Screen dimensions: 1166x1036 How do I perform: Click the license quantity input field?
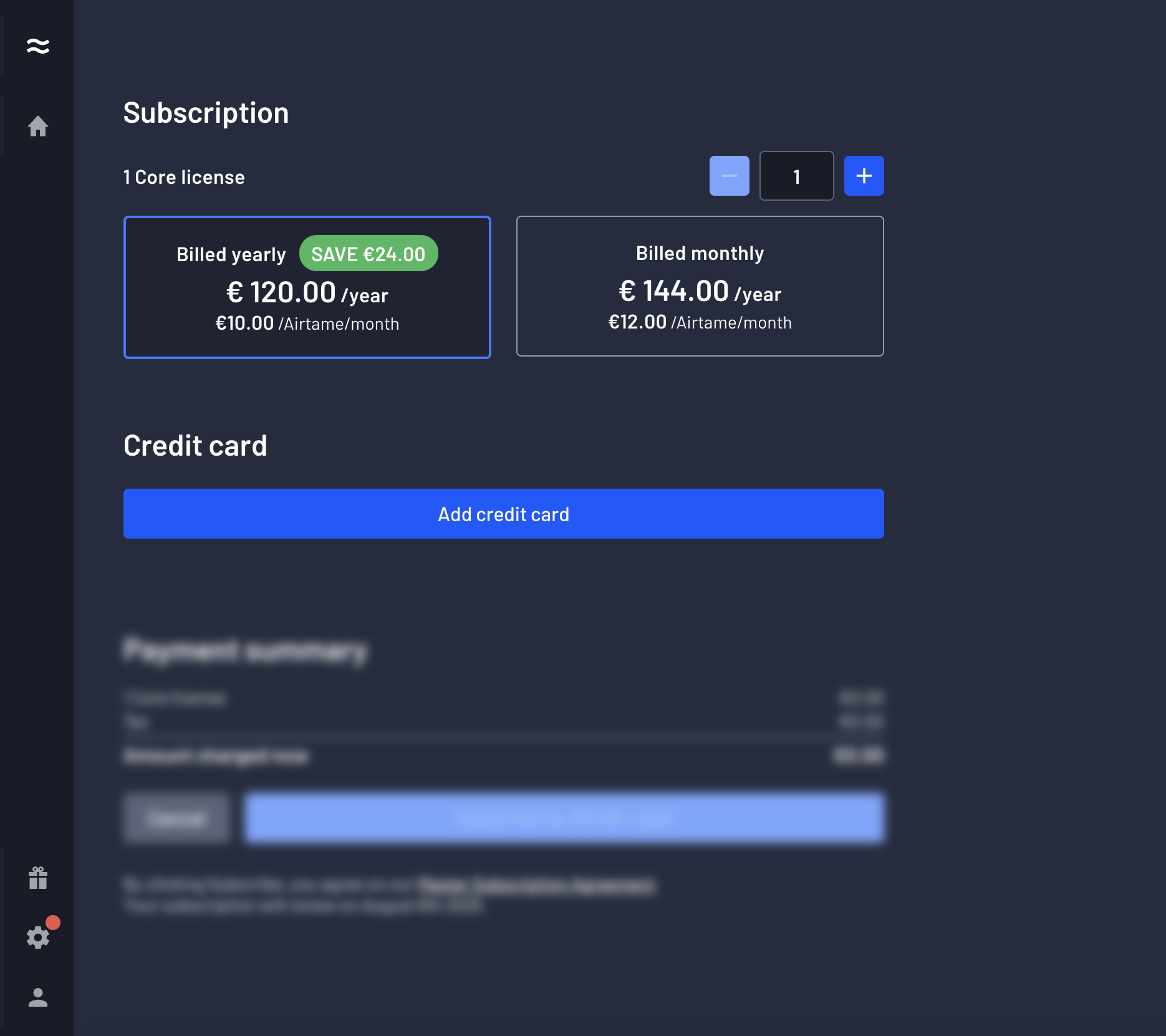click(x=796, y=176)
